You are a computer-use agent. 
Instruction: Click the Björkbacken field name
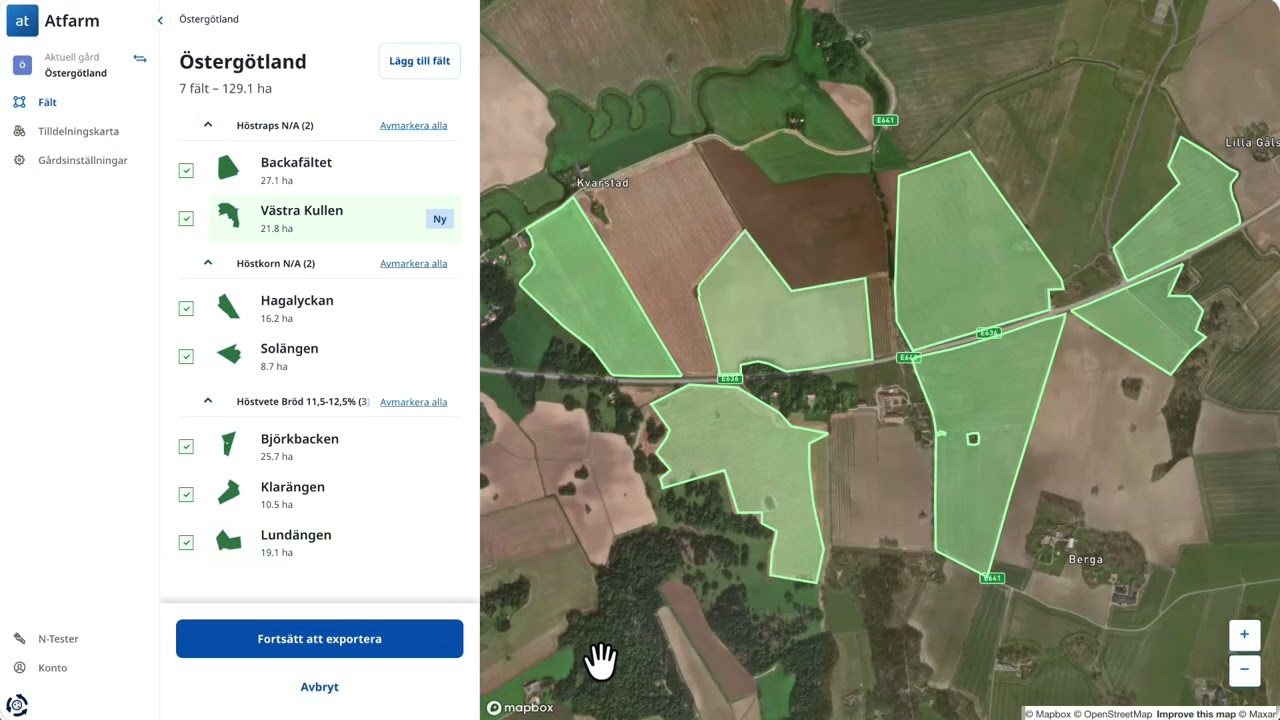tap(300, 438)
